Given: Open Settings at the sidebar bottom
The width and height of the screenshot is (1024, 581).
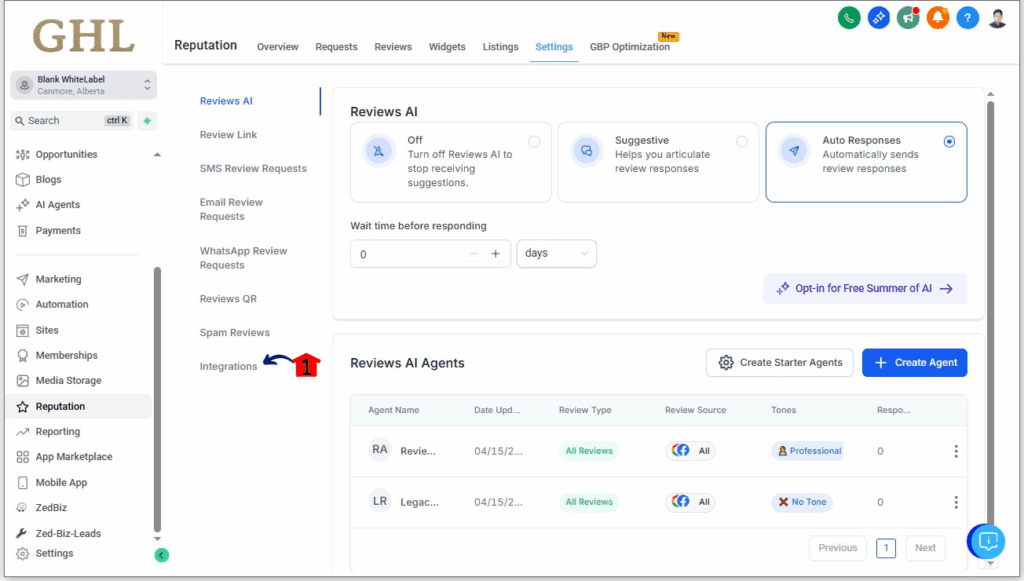Looking at the screenshot, I should tap(54, 553).
